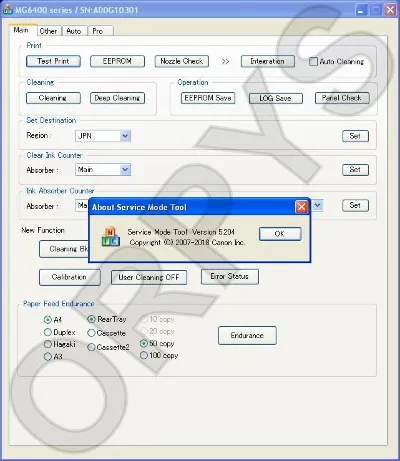Viewport: 400px width, 461px height.
Task: Run the Nozzle Check
Action: pos(182,61)
